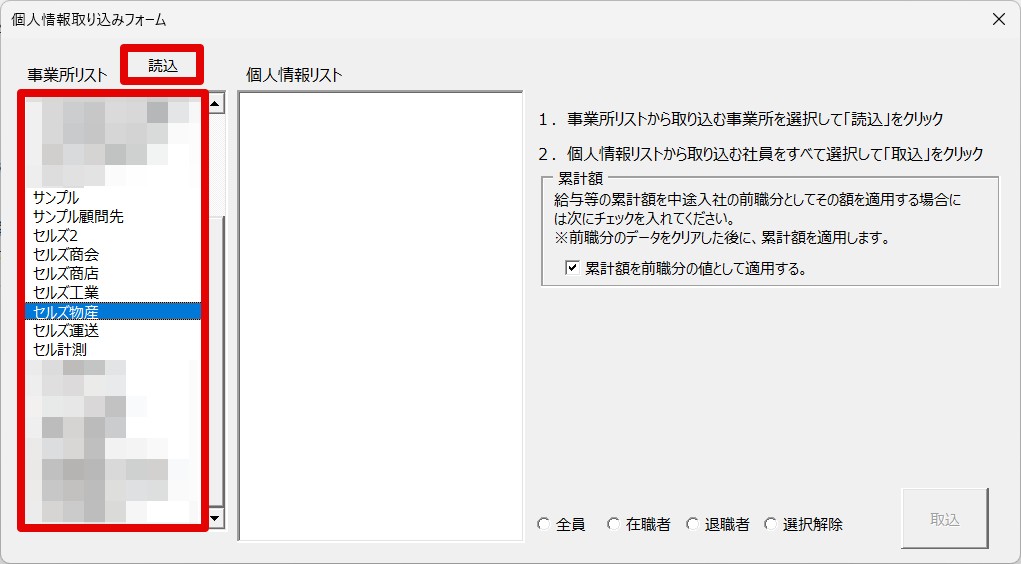This screenshot has height=564, width=1021.
Task: Select セルズ工業 in the list
Action: 66,293
